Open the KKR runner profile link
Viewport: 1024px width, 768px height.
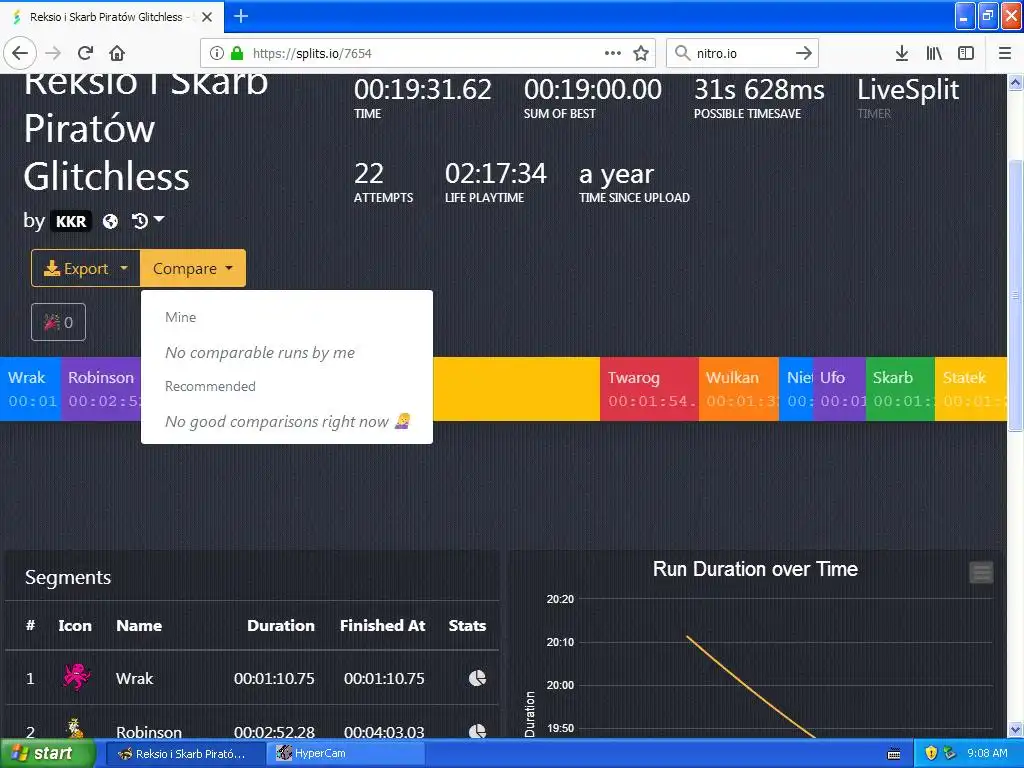click(x=71, y=221)
